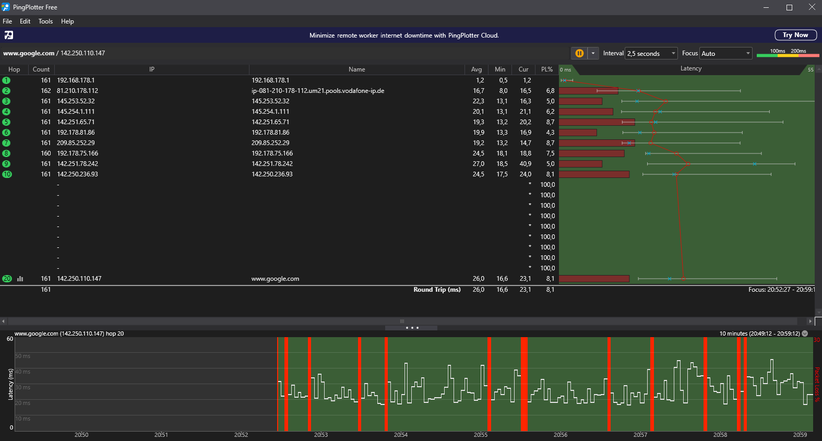Close the hop 20 timeline graph
The image size is (822, 441).
click(x=805, y=333)
